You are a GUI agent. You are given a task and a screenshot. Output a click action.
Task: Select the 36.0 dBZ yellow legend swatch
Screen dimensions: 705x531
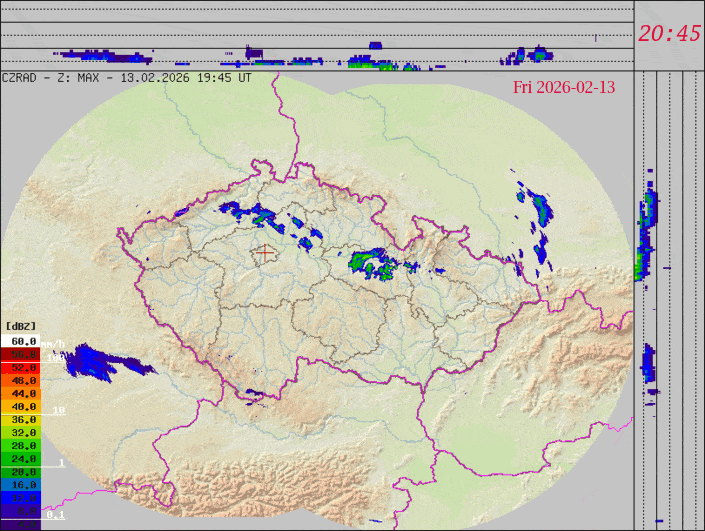point(20,419)
